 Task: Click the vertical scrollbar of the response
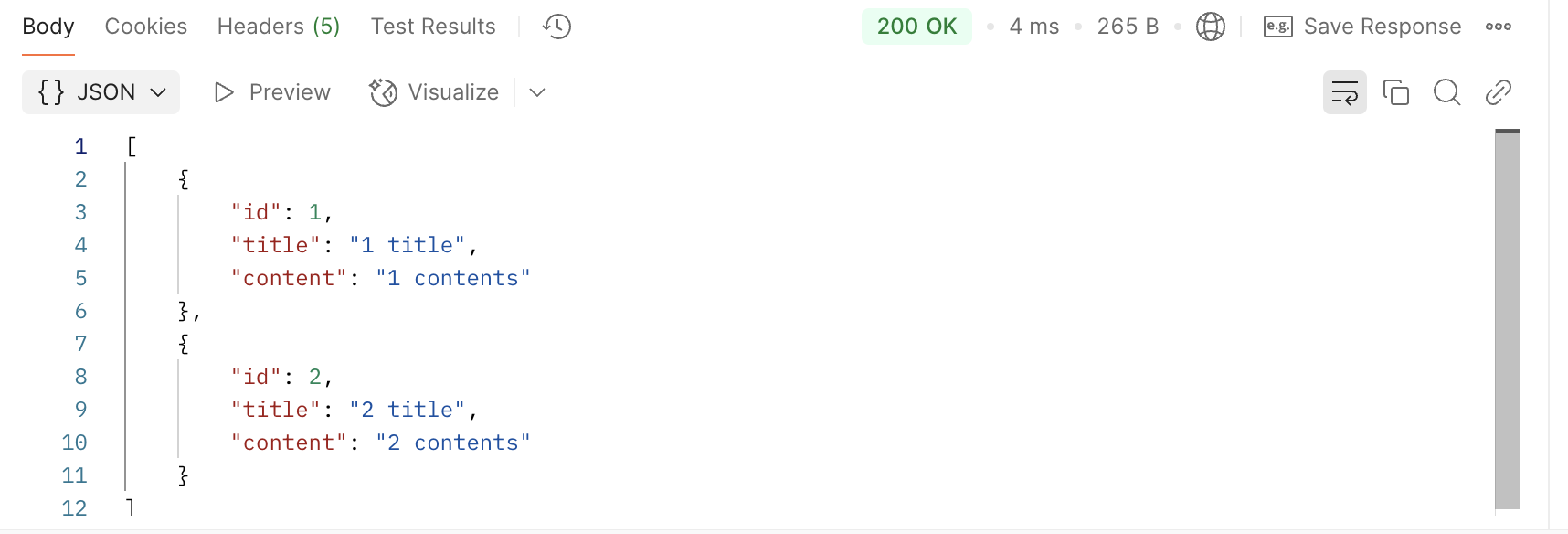click(1508, 319)
